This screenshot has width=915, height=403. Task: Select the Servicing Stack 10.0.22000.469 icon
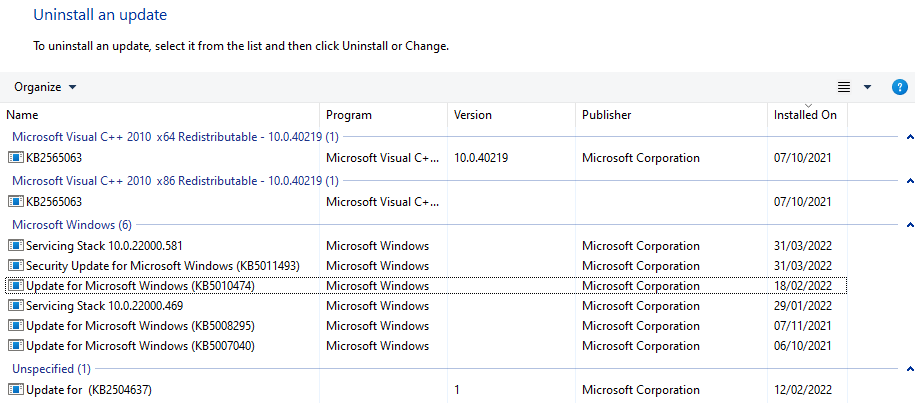point(16,306)
